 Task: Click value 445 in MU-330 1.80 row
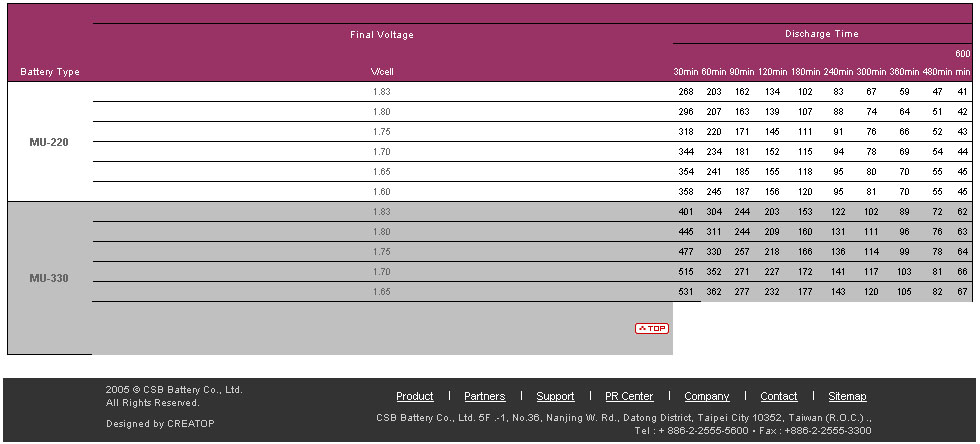coord(686,232)
